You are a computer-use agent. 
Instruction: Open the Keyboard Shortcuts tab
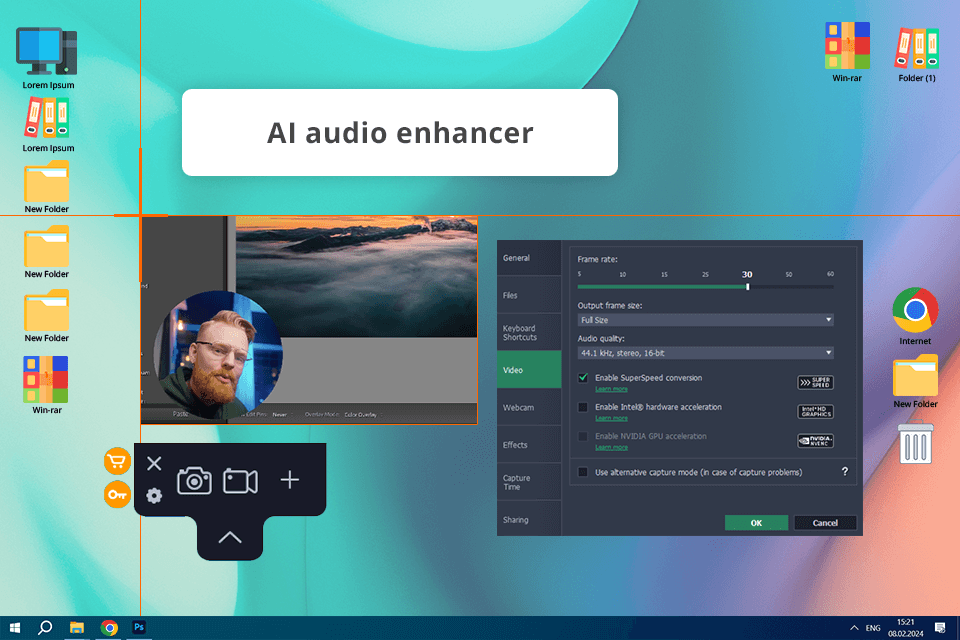click(x=529, y=333)
